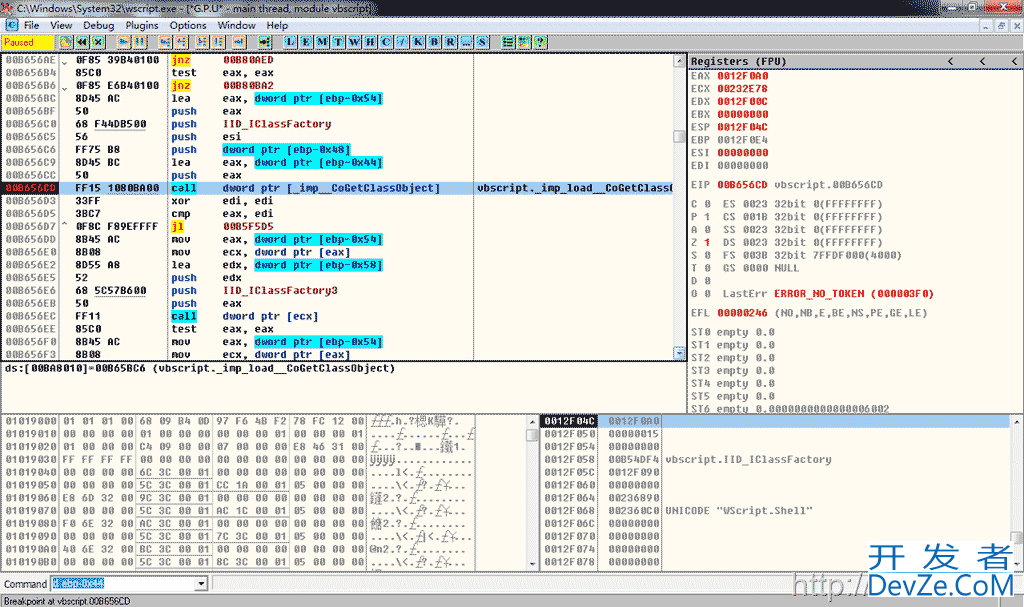The width and height of the screenshot is (1024, 607).
Task: Click the Open file toolbar icon
Action: point(65,42)
